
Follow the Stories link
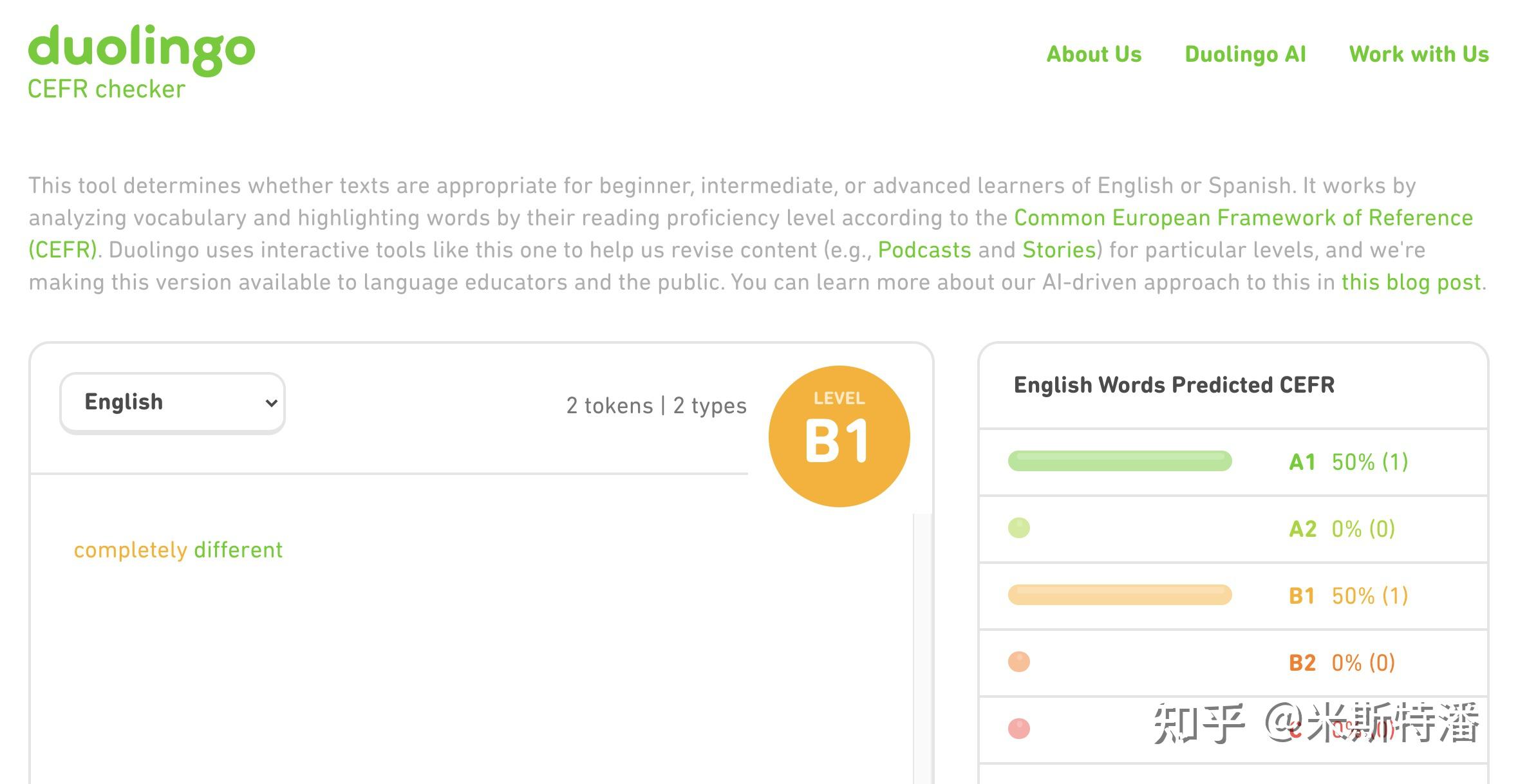click(x=1059, y=250)
